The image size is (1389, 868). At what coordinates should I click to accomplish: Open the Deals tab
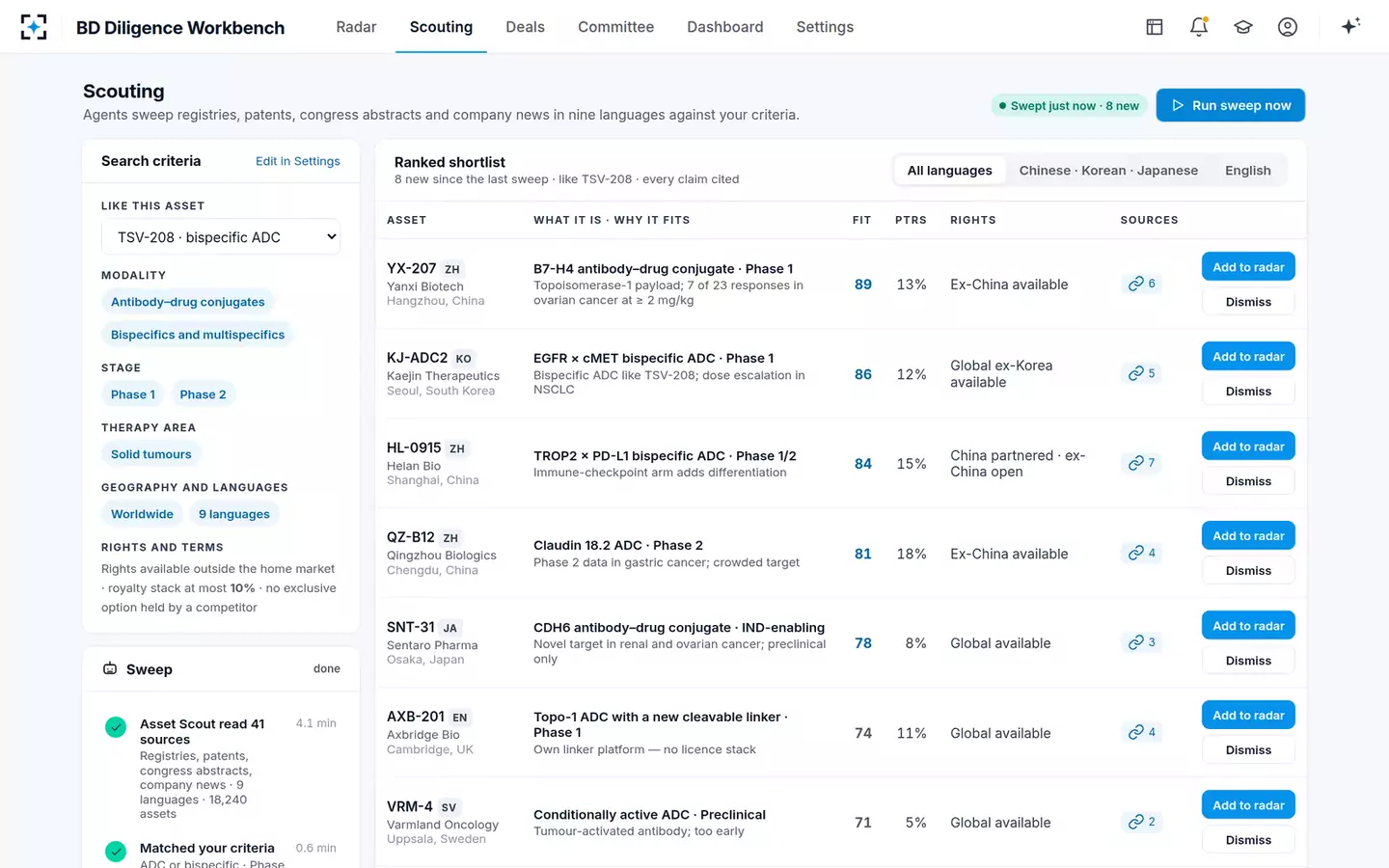[525, 27]
